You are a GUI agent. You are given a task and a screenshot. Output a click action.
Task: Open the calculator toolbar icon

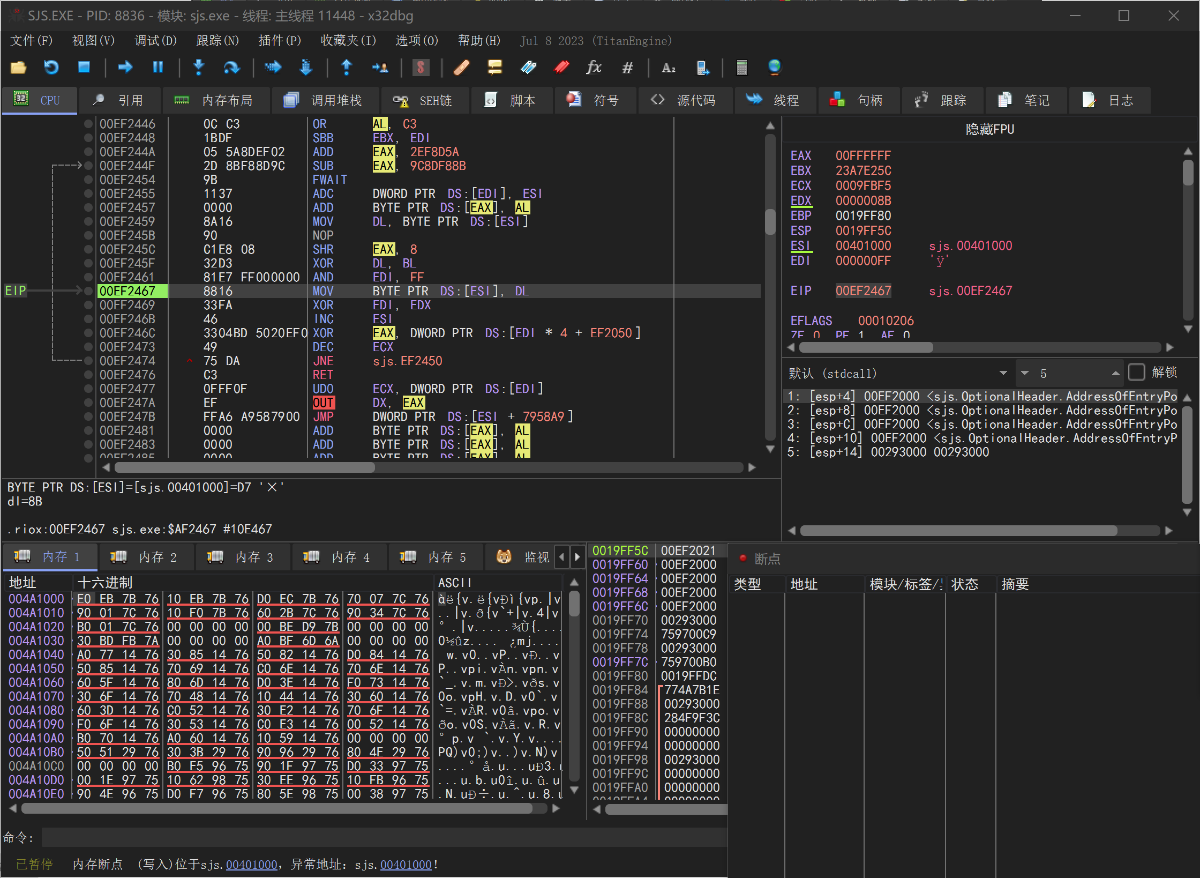coord(741,67)
